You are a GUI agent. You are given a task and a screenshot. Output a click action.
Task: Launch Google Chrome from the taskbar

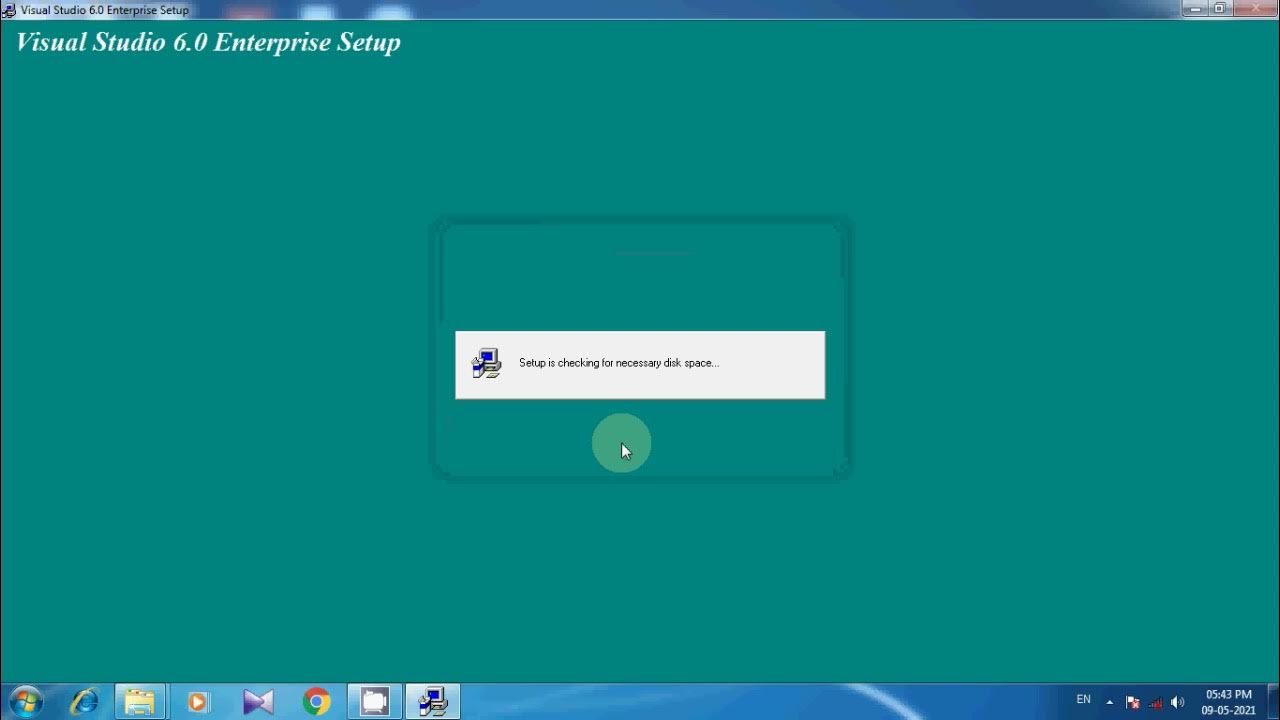click(317, 702)
